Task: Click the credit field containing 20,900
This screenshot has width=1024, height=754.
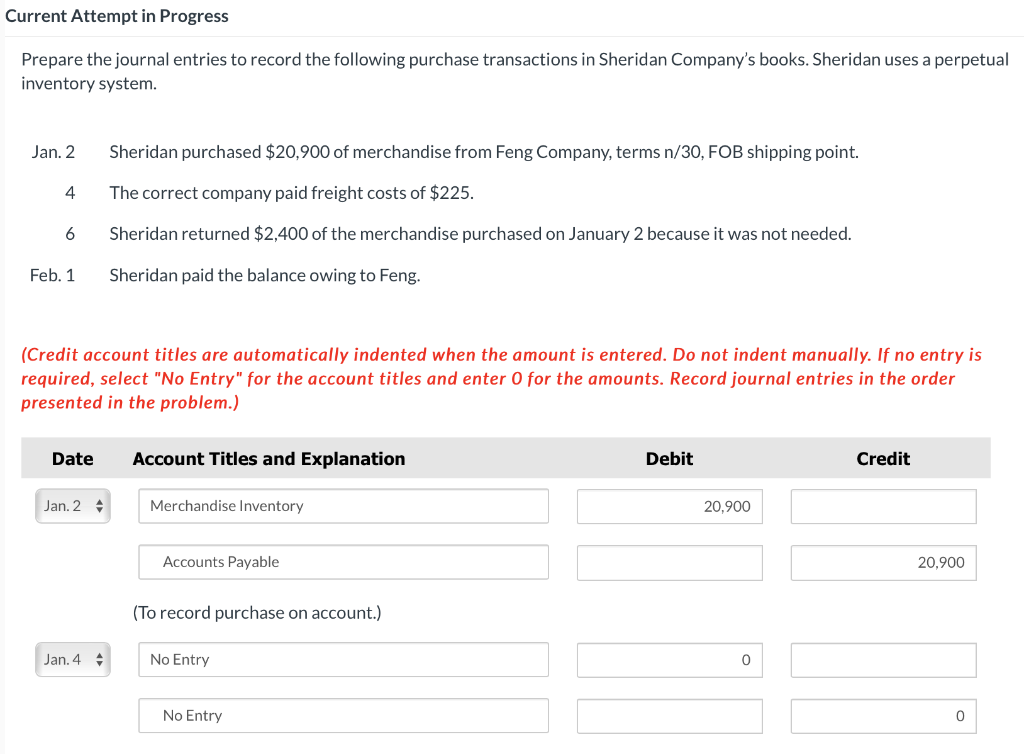Action: 883,562
